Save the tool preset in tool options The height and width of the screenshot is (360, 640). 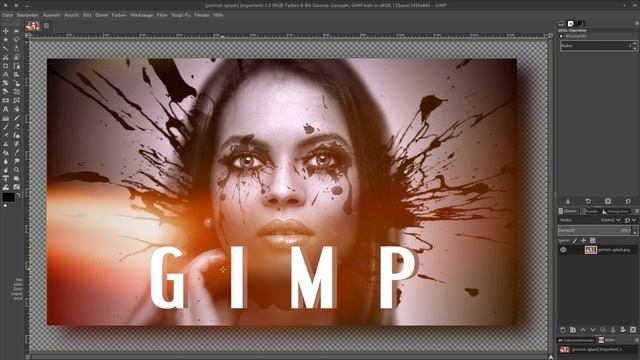pyautogui.click(x=568, y=201)
